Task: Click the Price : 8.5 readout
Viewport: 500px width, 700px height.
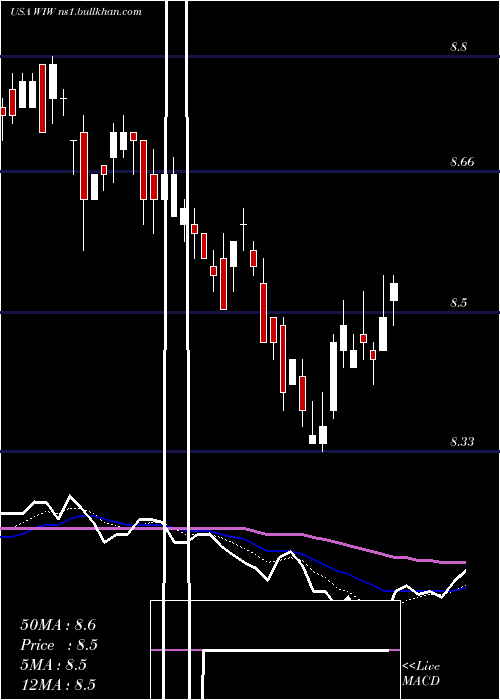Action: (x=59, y=645)
